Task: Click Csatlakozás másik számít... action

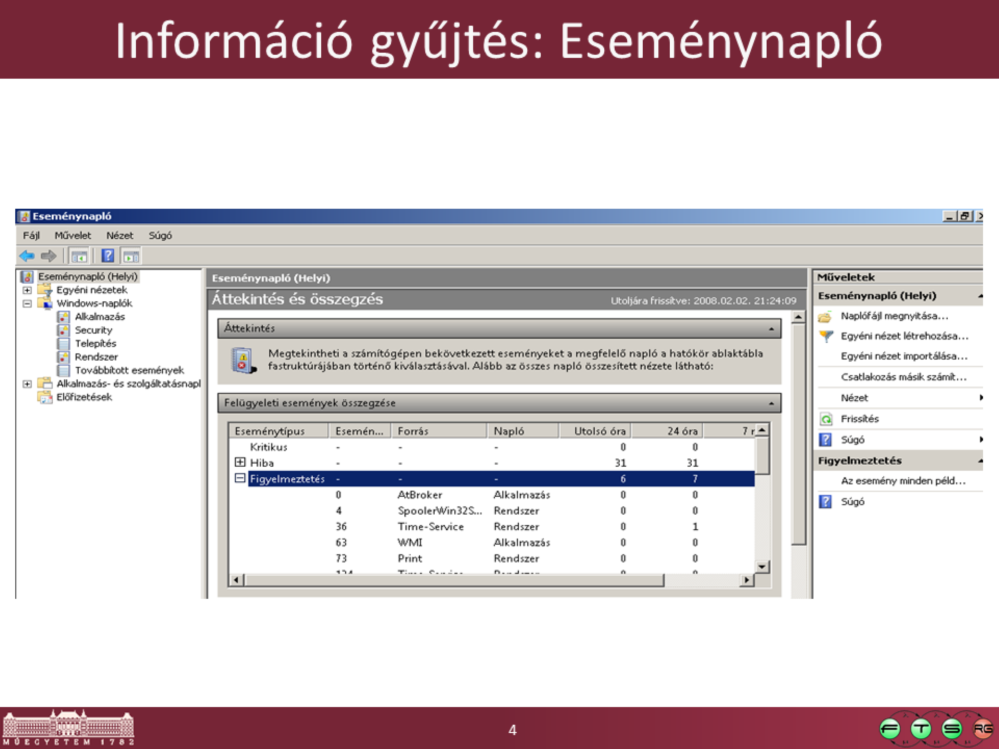Action: 903,376
